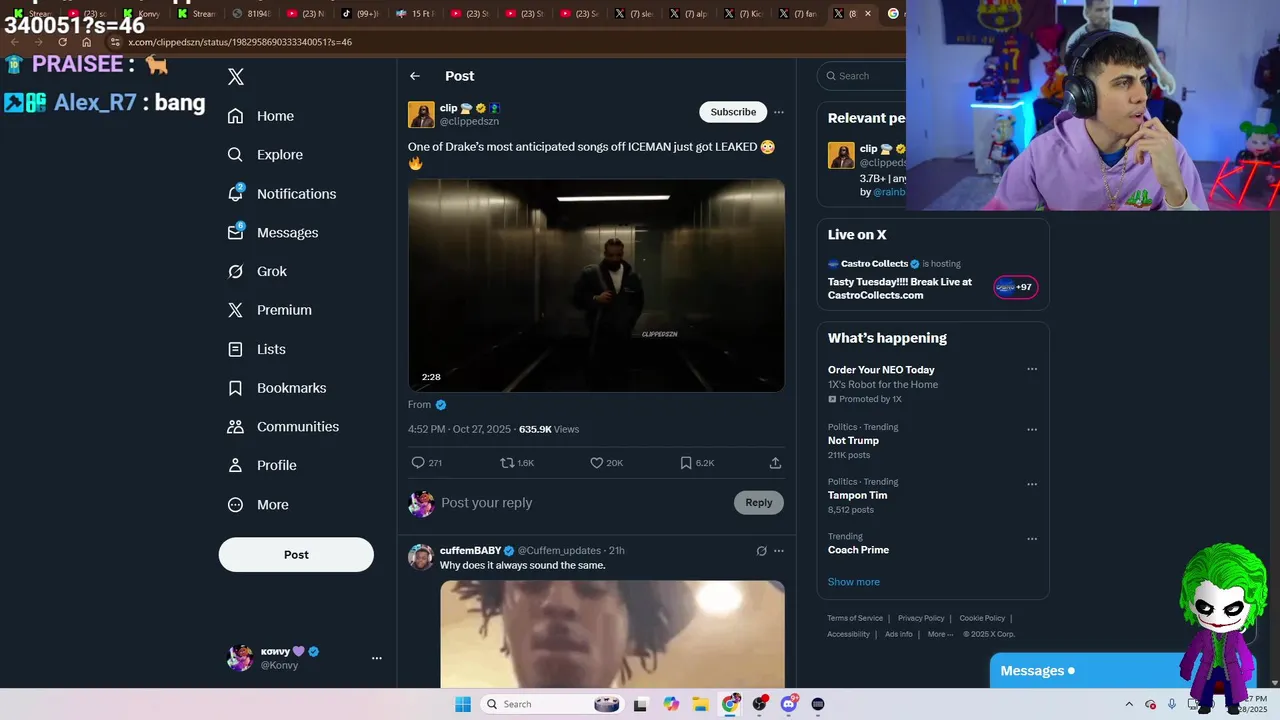Click Show more under What's happening

[x=853, y=582]
